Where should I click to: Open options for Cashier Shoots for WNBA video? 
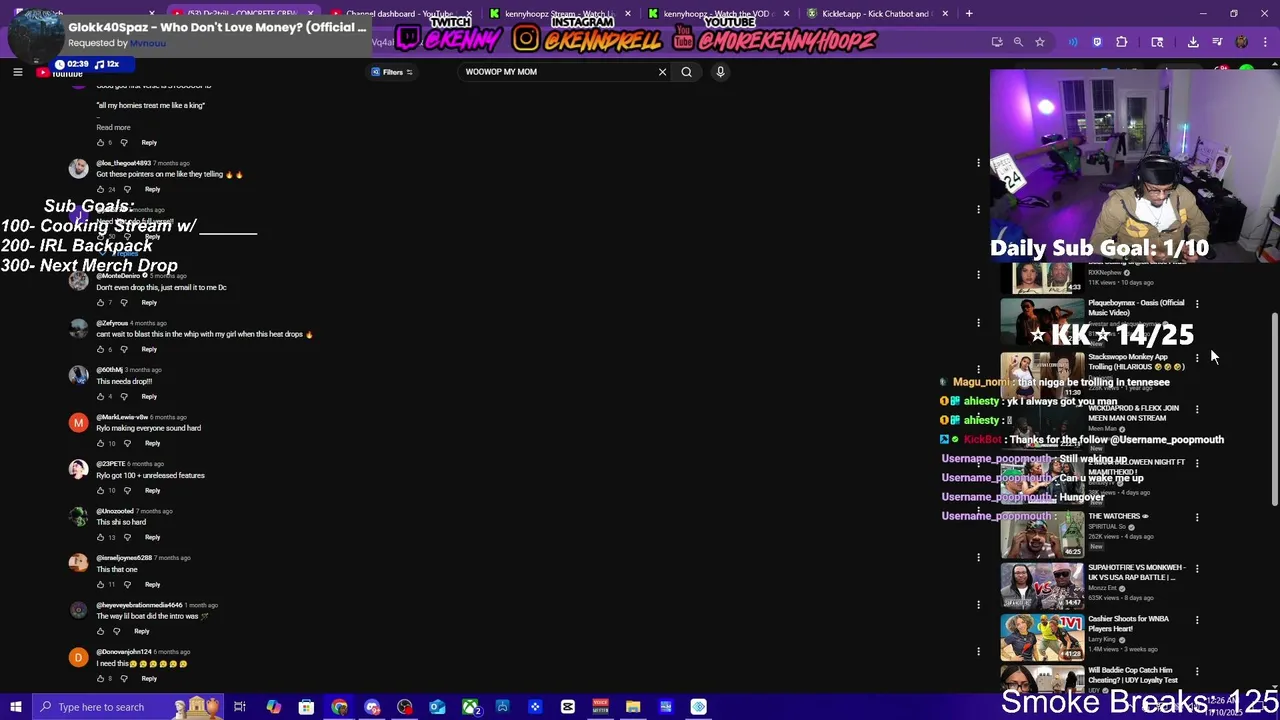click(x=1197, y=619)
